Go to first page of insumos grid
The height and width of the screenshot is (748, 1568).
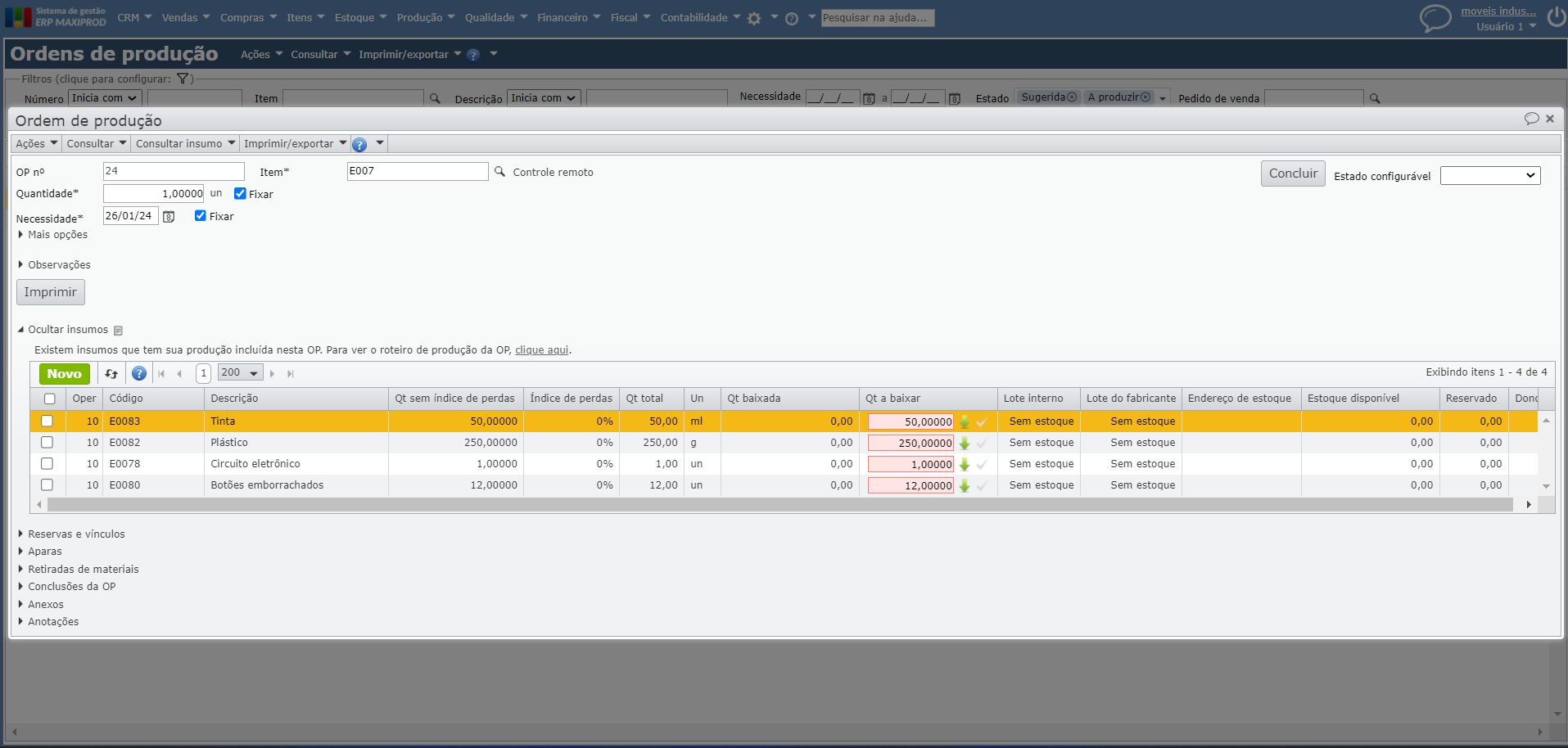(161, 373)
